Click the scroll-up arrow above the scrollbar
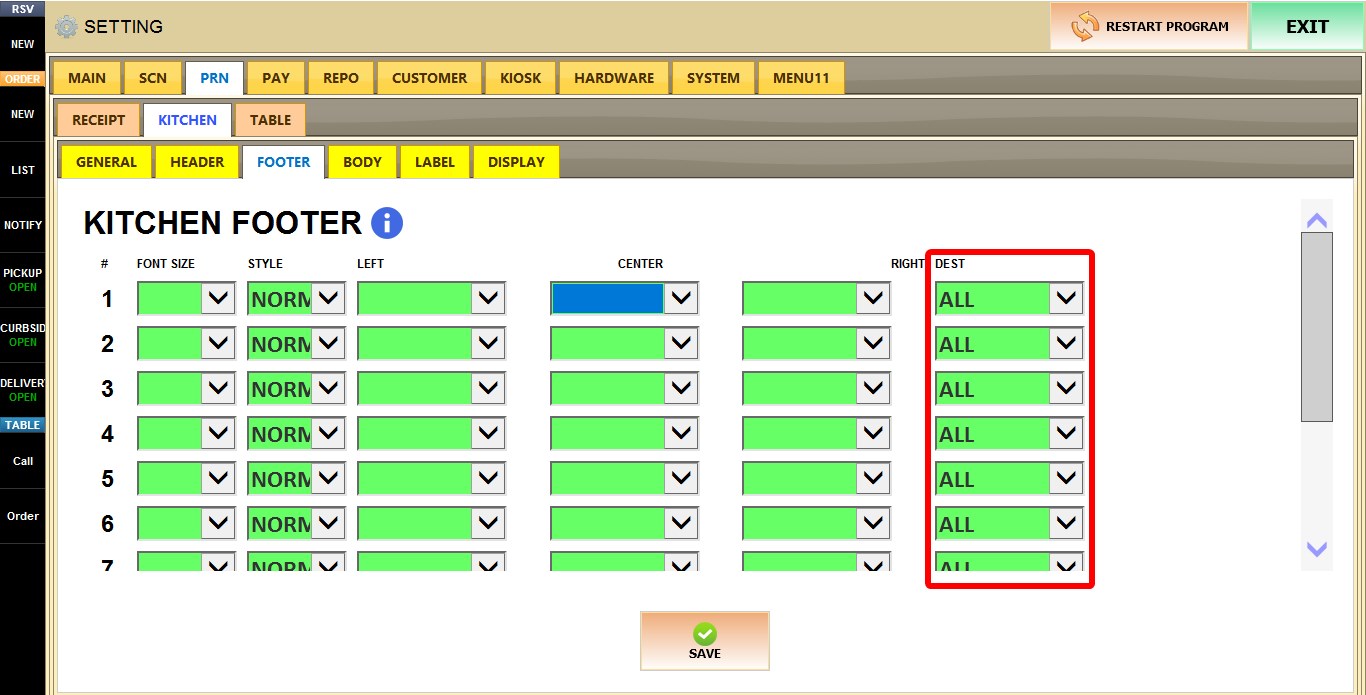 (x=1316, y=220)
